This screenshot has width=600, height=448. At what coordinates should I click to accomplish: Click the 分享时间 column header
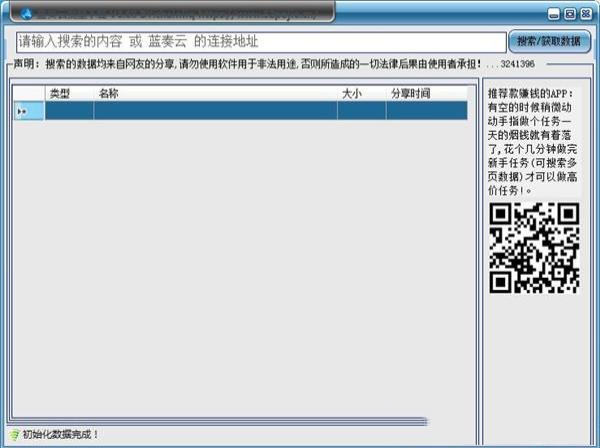(427, 93)
